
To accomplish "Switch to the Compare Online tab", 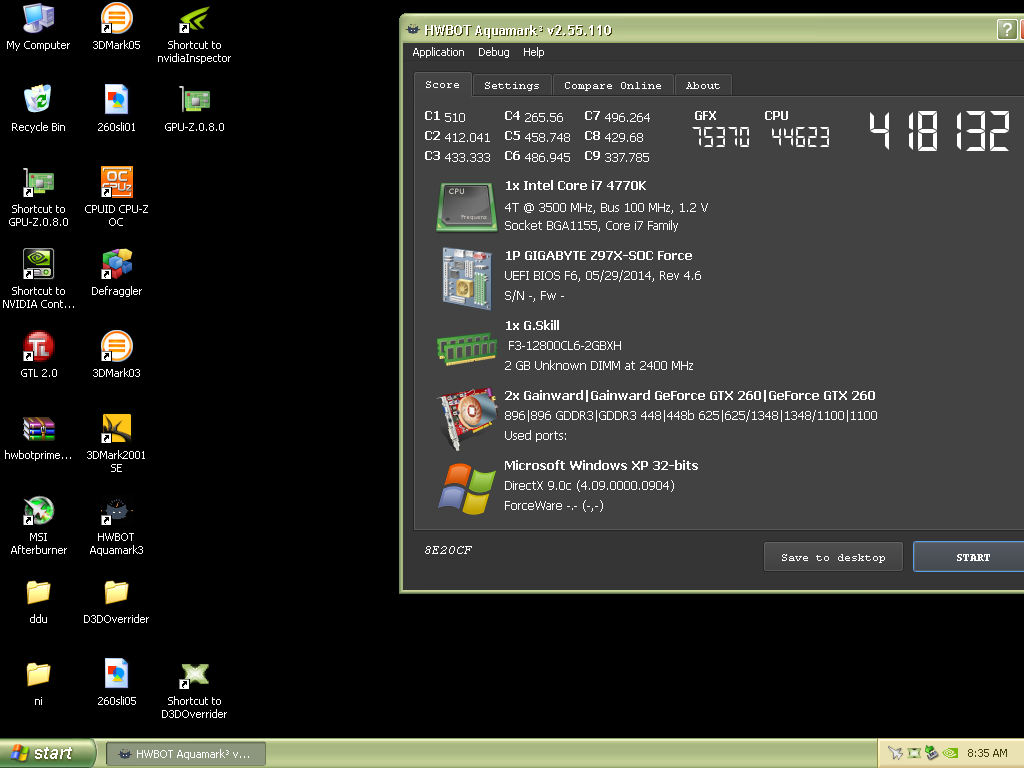I will click(x=613, y=86).
